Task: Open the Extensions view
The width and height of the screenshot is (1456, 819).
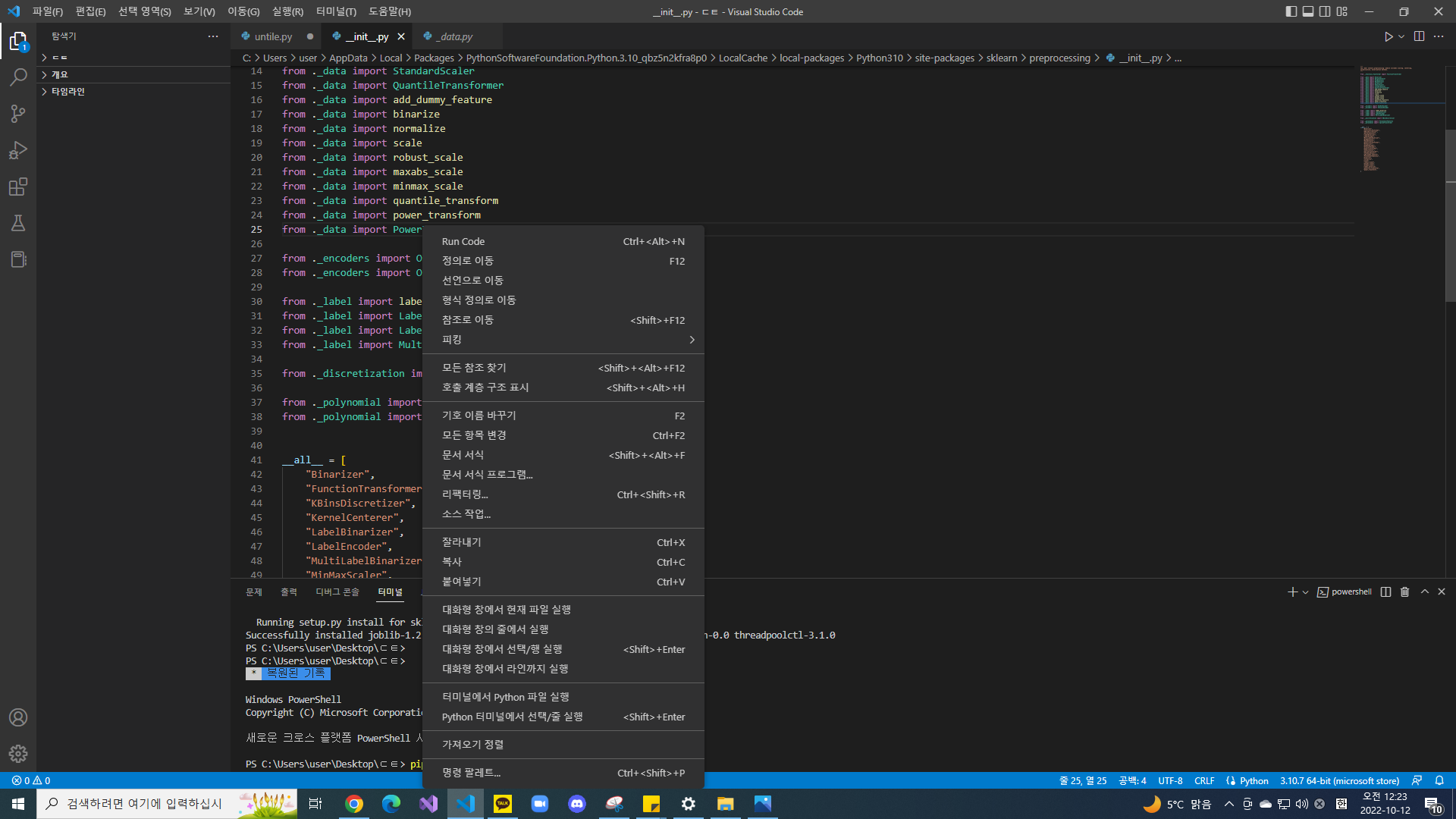Action: (x=18, y=187)
